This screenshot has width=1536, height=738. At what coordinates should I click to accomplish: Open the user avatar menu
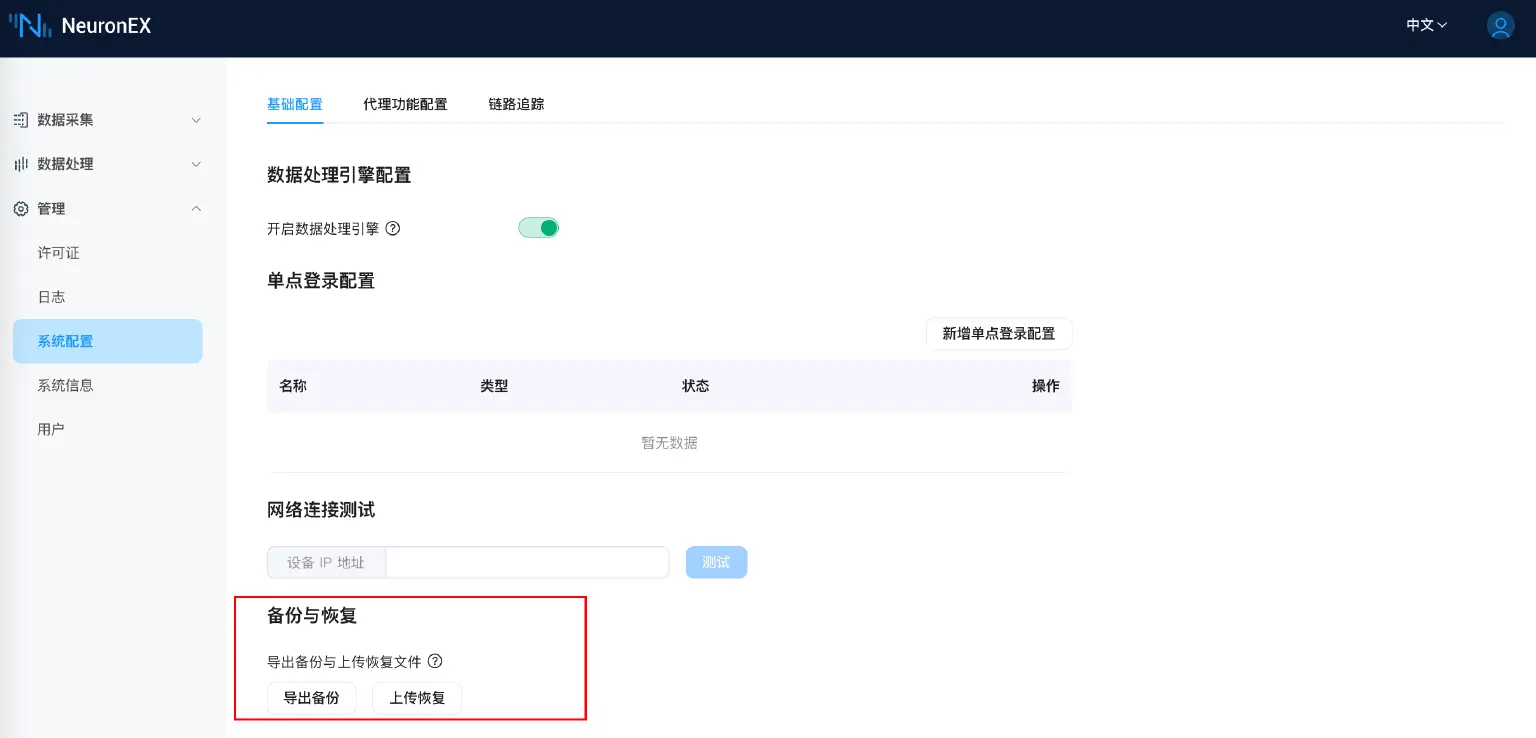pos(1500,26)
